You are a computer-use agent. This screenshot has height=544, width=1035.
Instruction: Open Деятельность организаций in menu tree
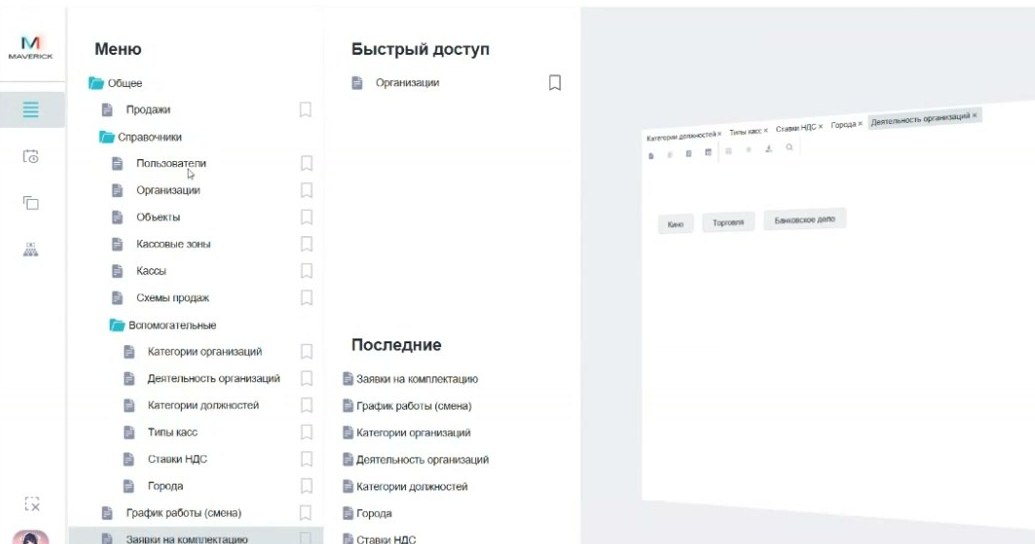click(x=214, y=379)
